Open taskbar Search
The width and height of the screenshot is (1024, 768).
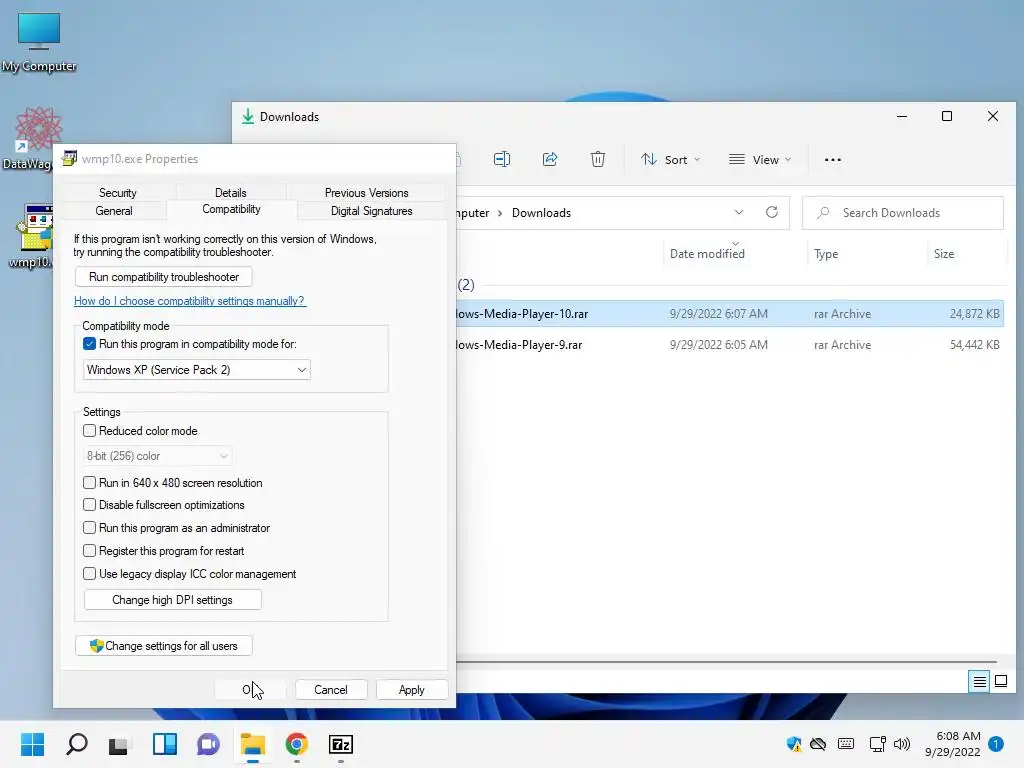coord(76,744)
